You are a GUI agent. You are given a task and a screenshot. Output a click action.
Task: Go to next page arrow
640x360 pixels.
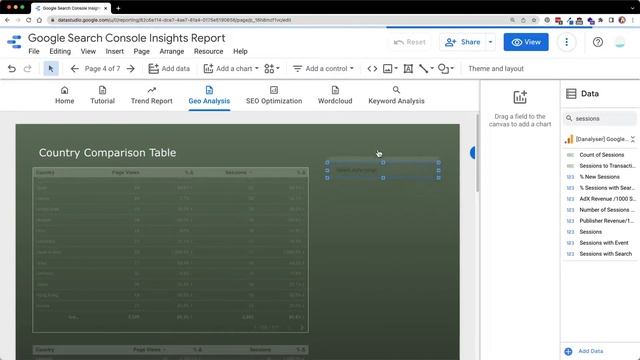pos(131,69)
